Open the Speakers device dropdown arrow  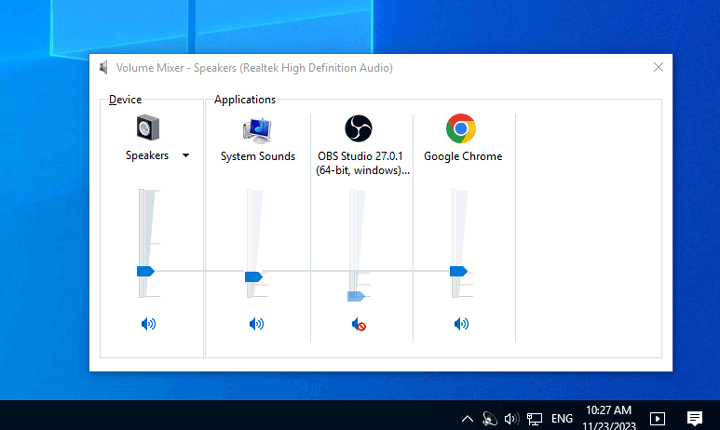pos(186,155)
